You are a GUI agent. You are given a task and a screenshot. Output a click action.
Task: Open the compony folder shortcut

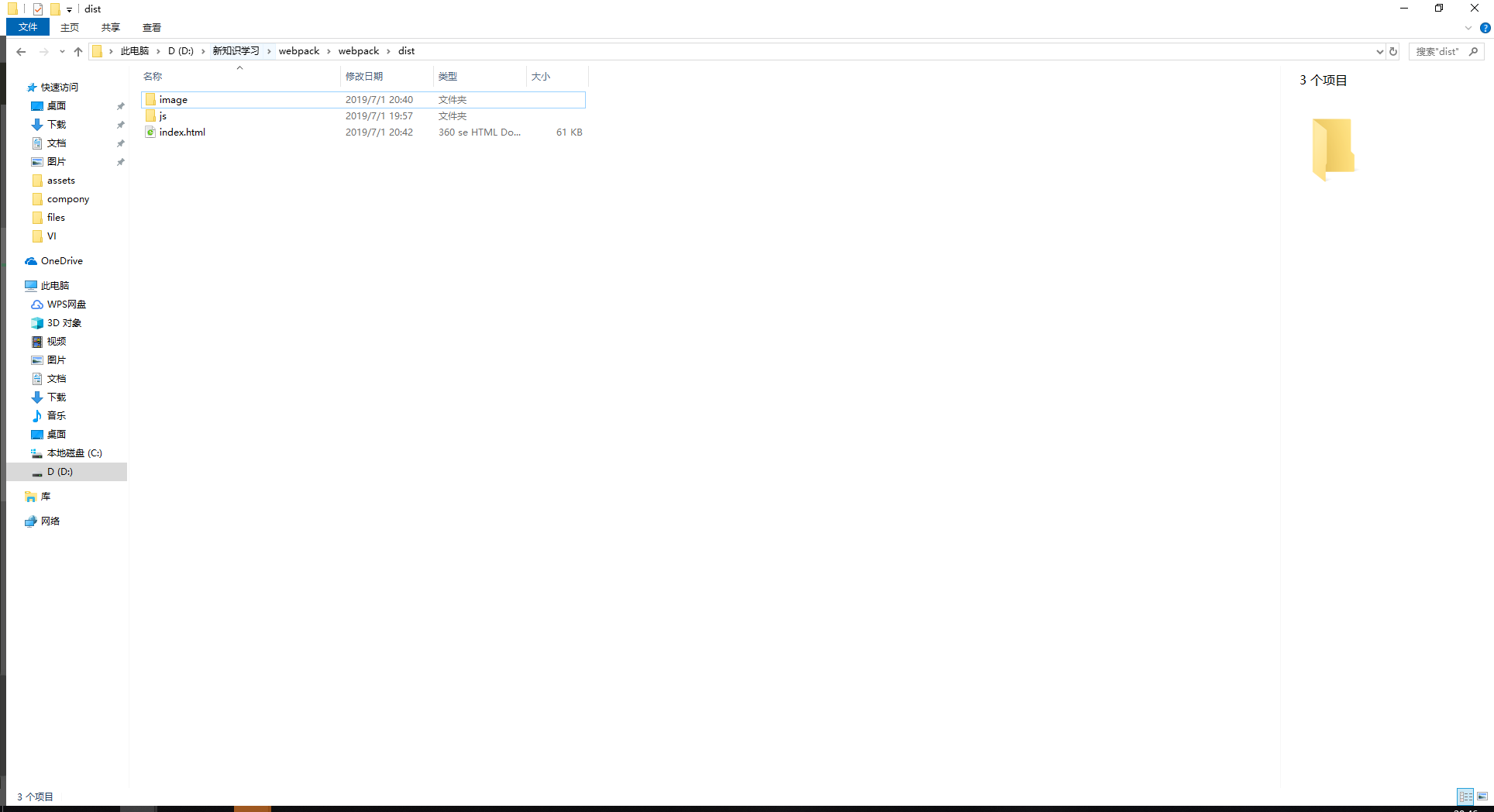pos(67,199)
